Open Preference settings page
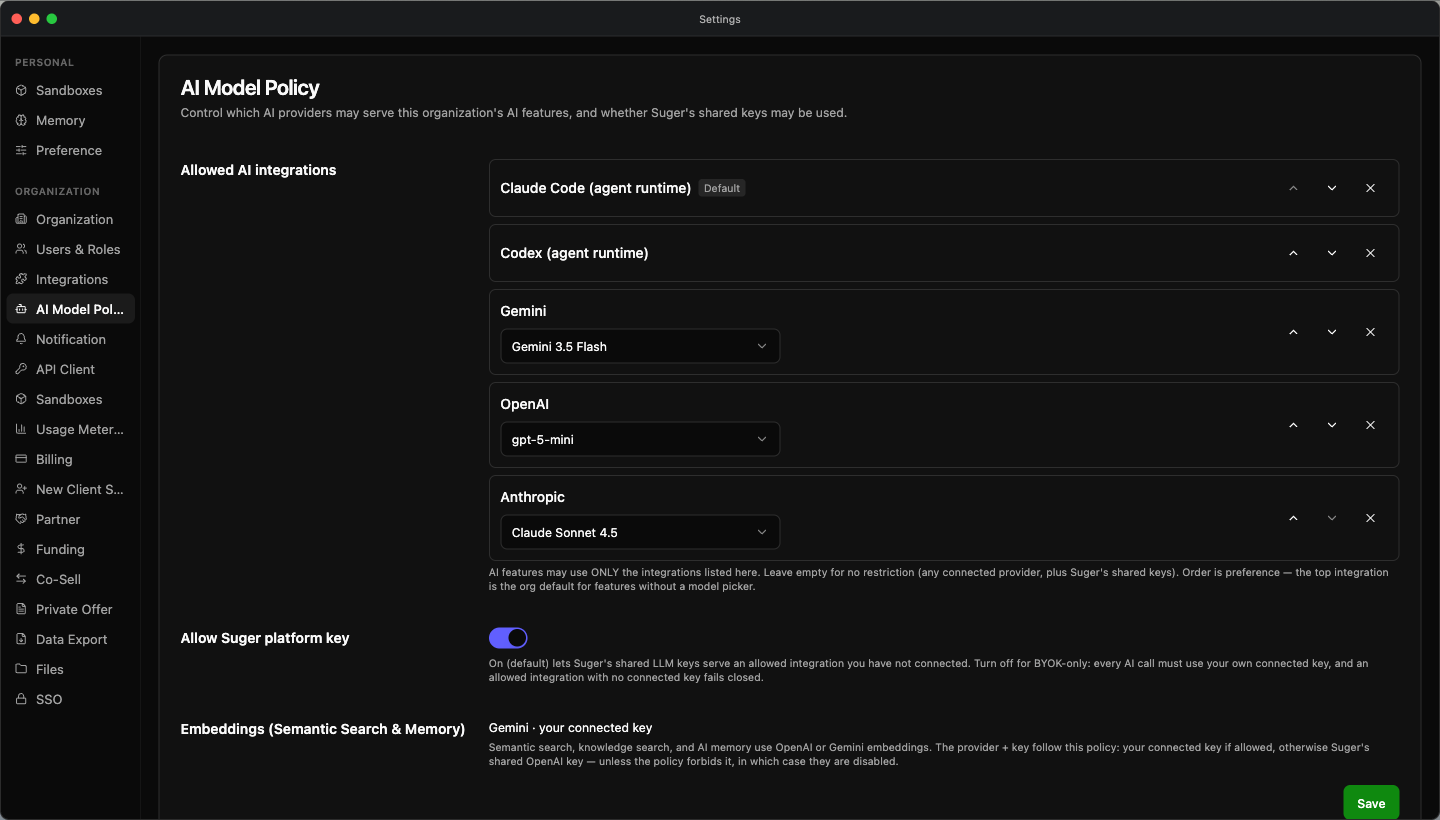Image resolution: width=1440 pixels, height=820 pixels. 70,150
